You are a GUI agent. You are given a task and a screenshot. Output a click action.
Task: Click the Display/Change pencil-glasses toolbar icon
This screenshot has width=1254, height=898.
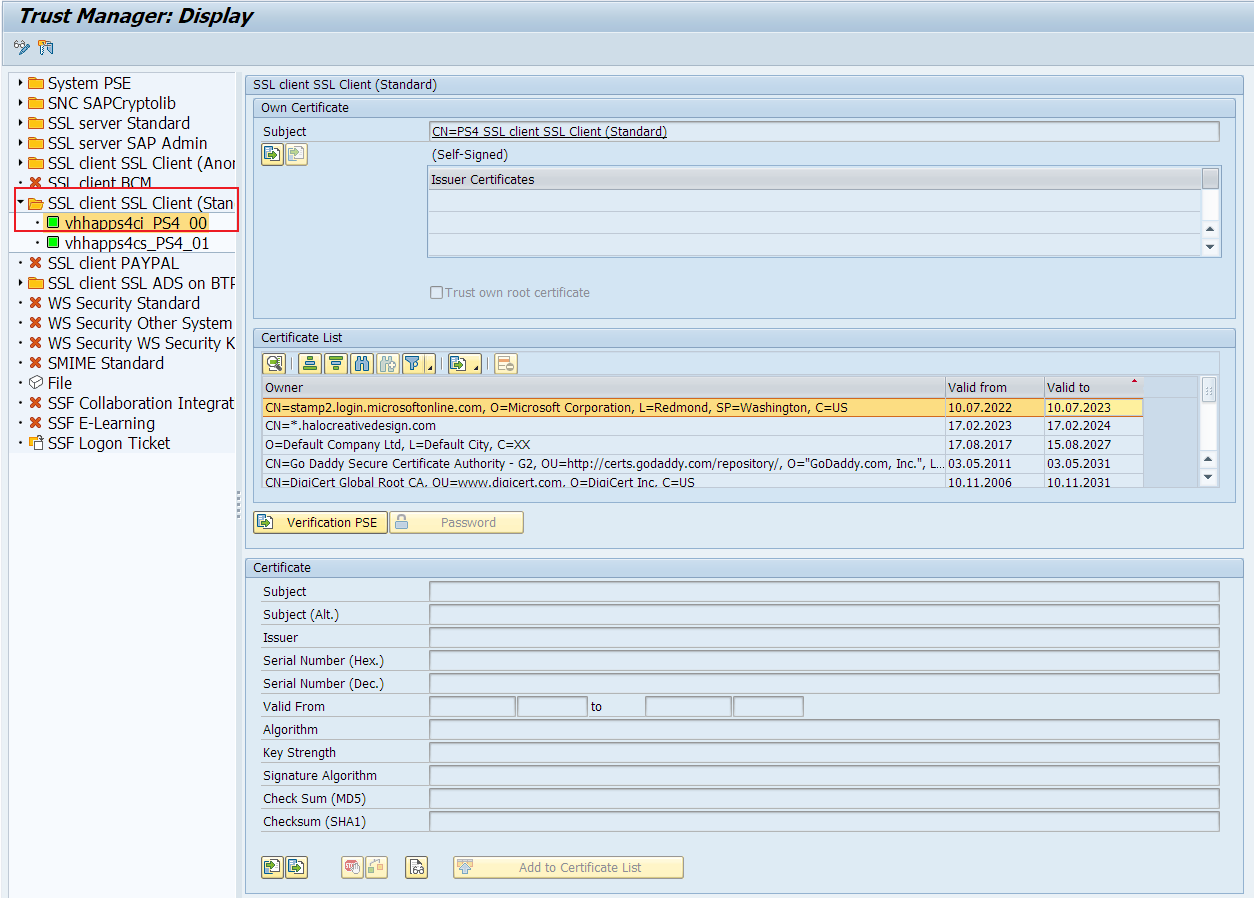pyautogui.click(x=21, y=47)
